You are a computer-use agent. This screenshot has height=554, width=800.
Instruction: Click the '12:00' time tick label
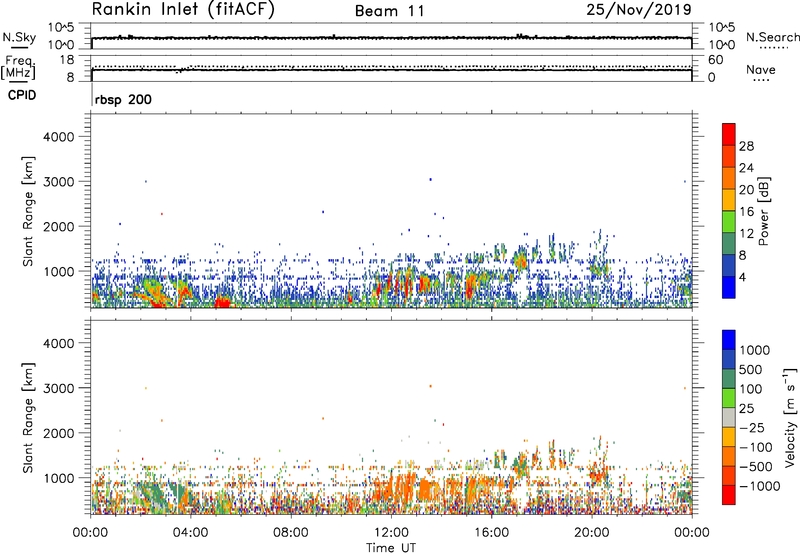tap(391, 533)
